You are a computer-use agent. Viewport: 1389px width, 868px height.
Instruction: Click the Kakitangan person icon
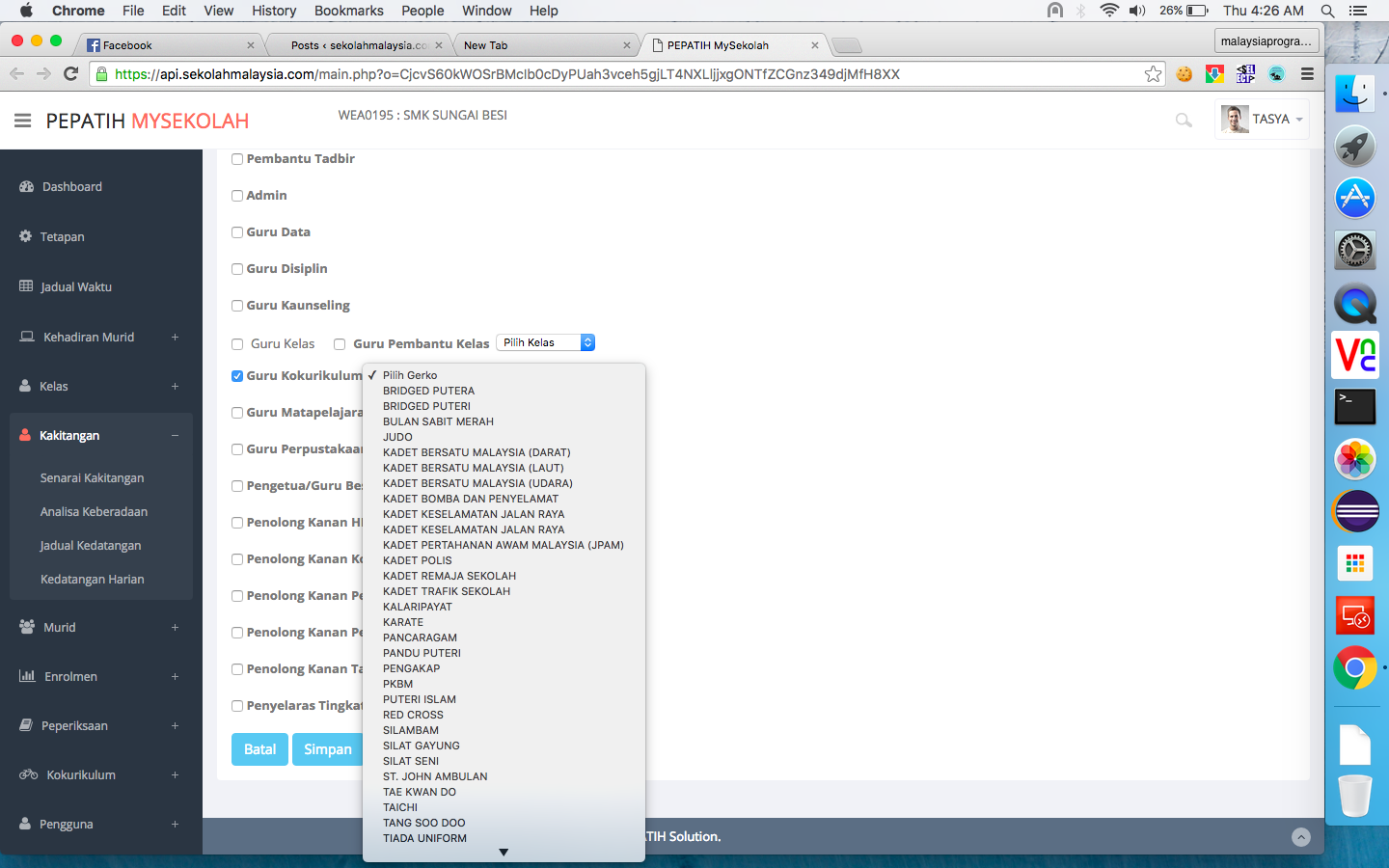(25, 435)
